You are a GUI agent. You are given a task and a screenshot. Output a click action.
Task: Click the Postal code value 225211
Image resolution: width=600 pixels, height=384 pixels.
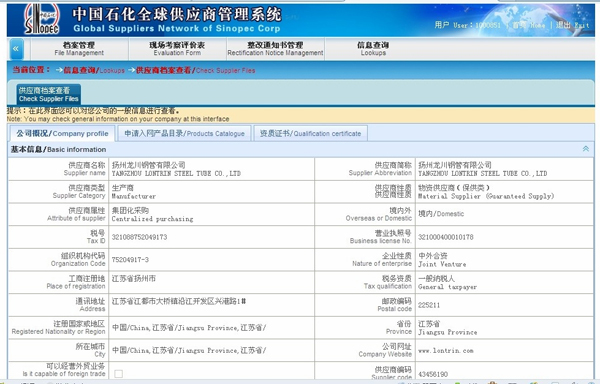point(429,305)
